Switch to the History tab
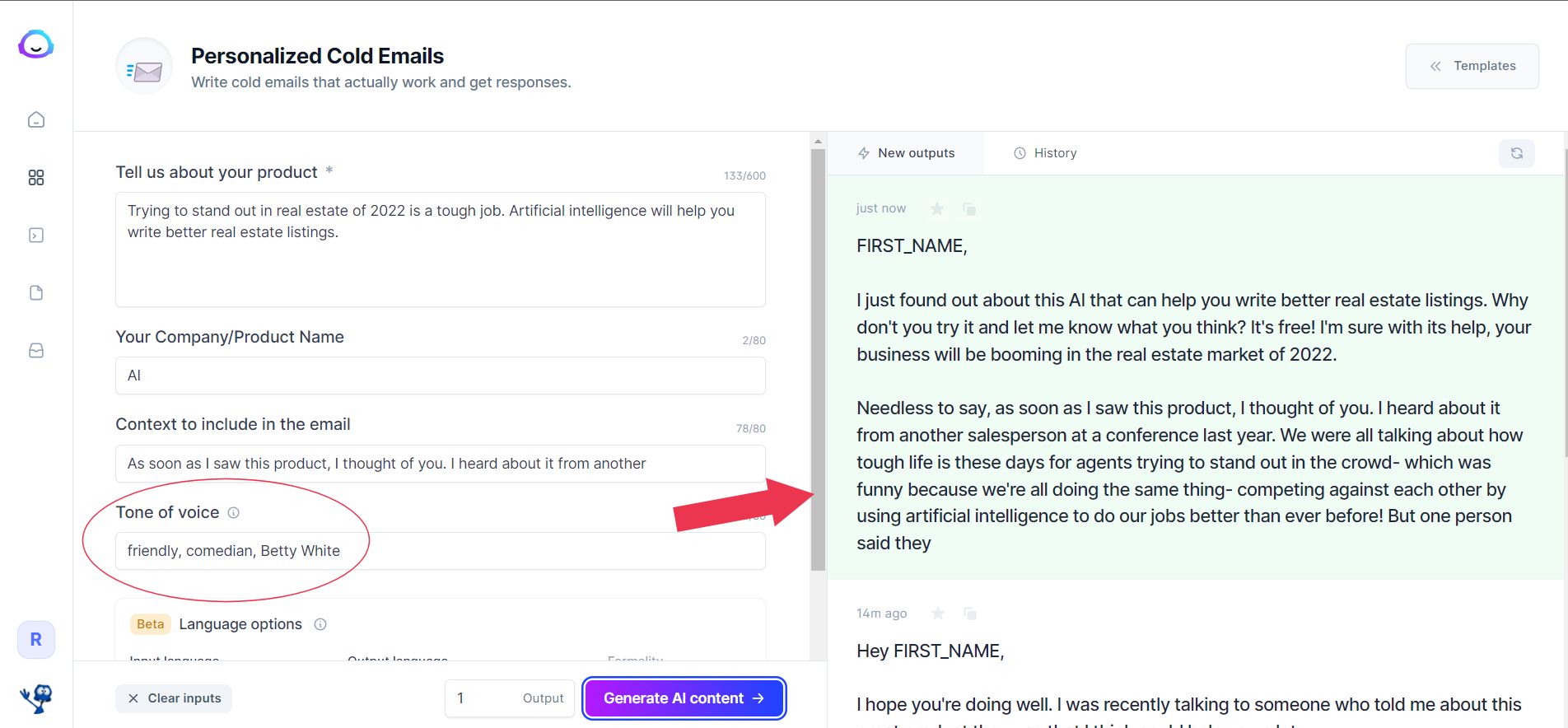1568x728 pixels. [1045, 153]
